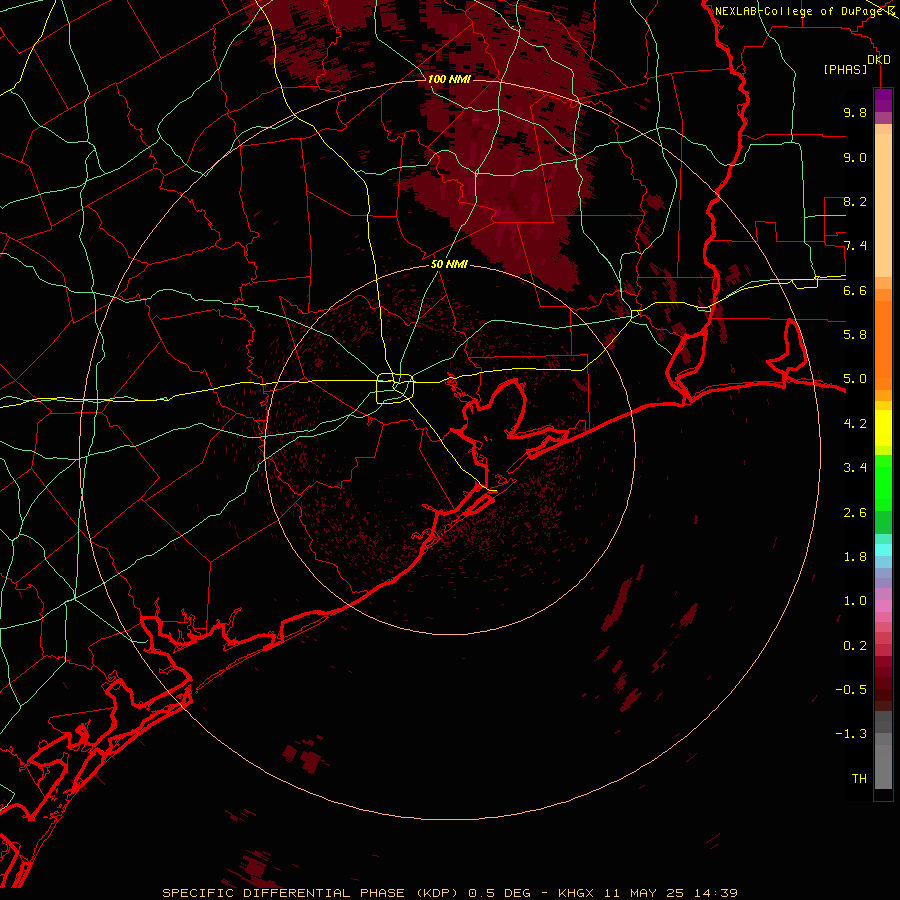Select the 4.2 scale value label
Viewport: 900px width, 900px height.
tap(855, 424)
